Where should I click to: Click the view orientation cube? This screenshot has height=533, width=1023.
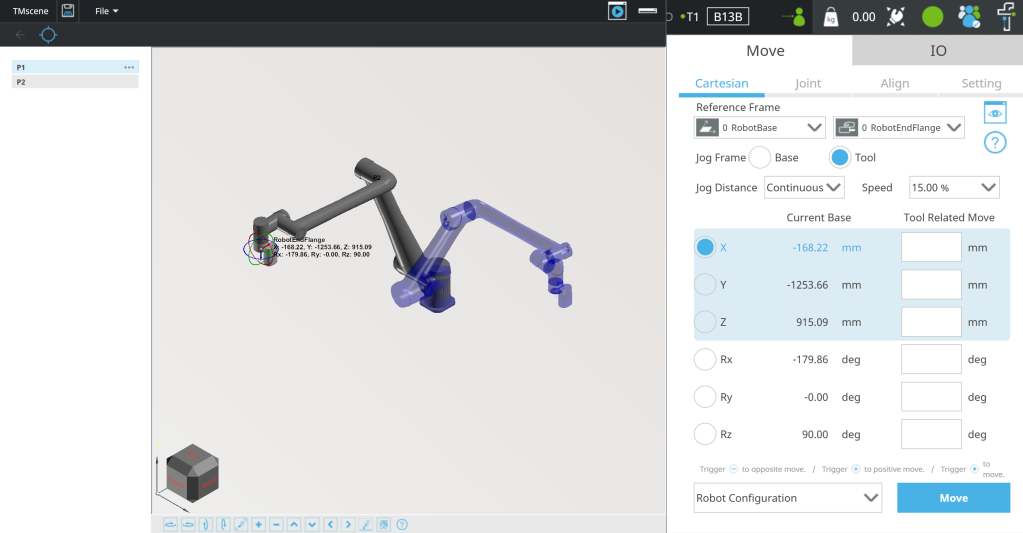click(192, 474)
